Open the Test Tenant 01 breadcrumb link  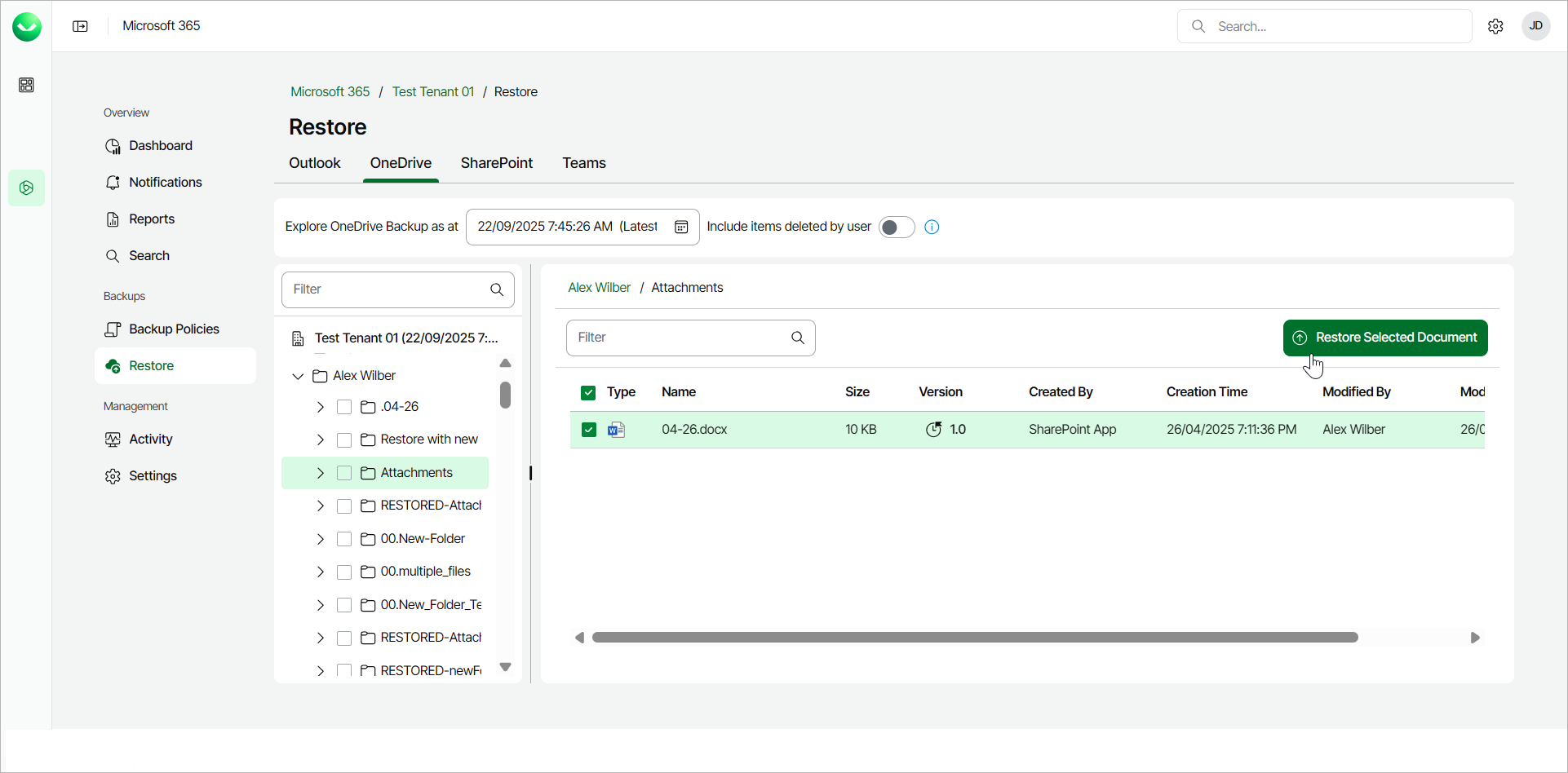[x=432, y=91]
